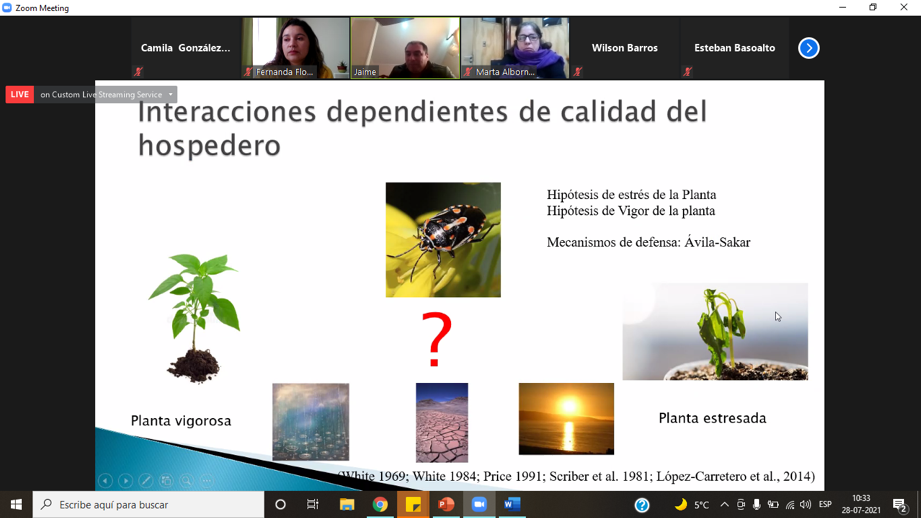Switch ESP keyboard language indicator
Viewport: 922px width, 518px height.
tap(825, 504)
